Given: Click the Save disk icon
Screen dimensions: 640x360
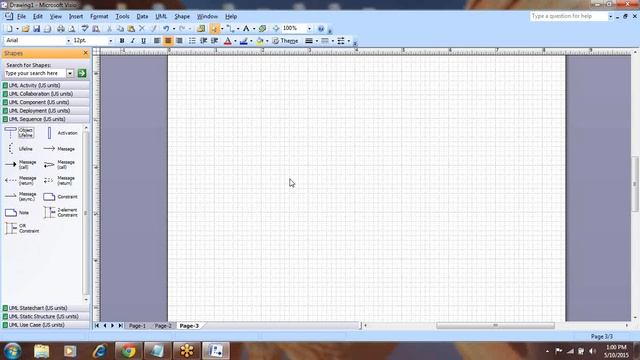Looking at the screenshot, I should [36, 29].
